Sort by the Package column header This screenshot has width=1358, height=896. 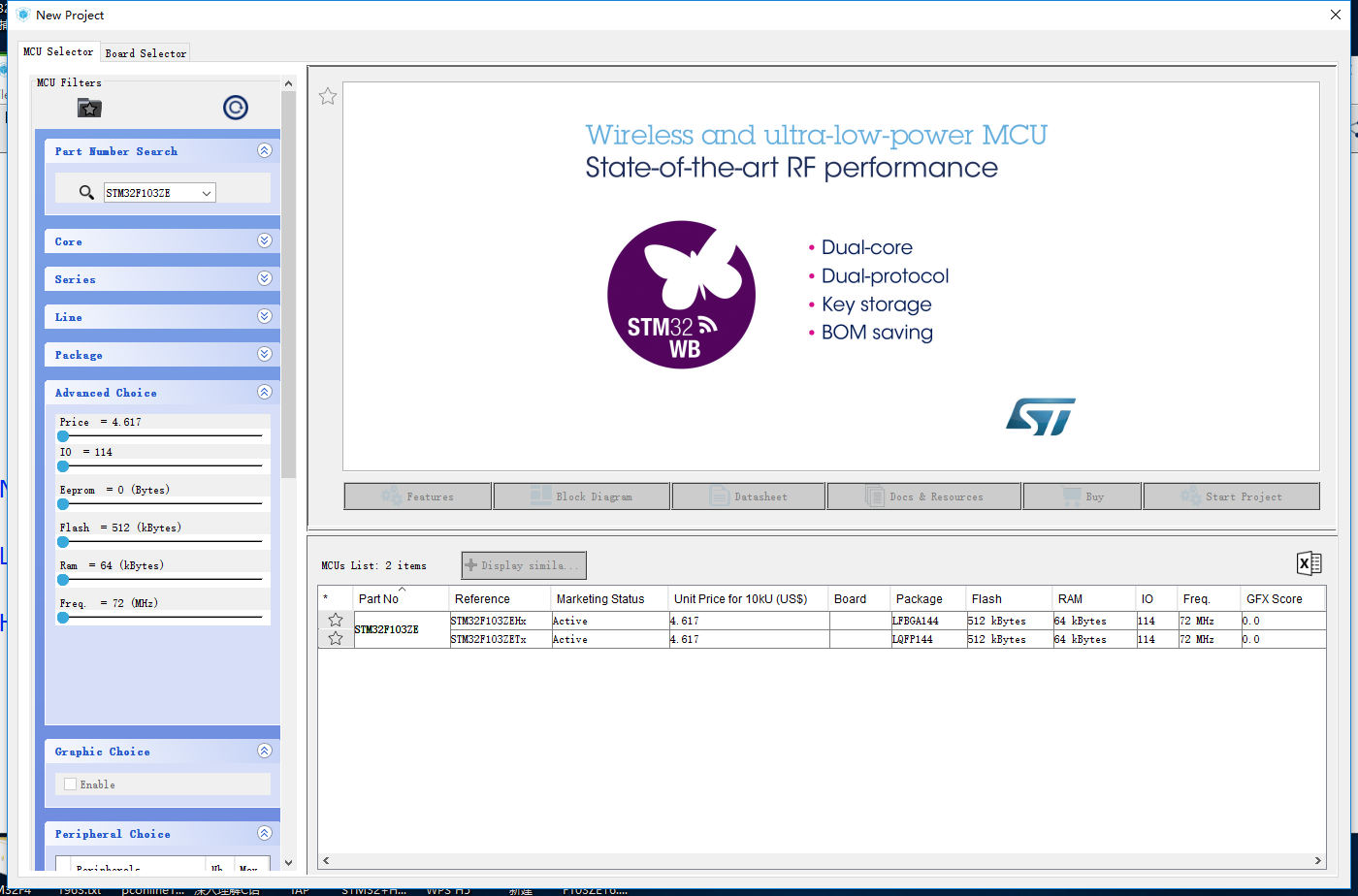click(929, 598)
